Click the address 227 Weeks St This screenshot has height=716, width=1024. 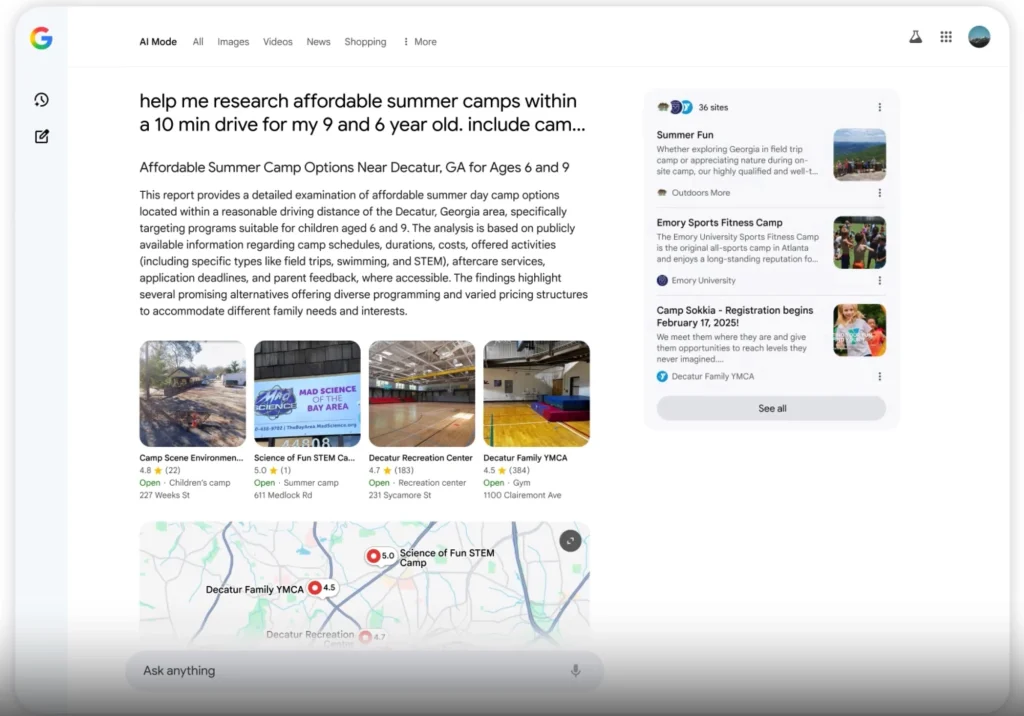point(165,495)
